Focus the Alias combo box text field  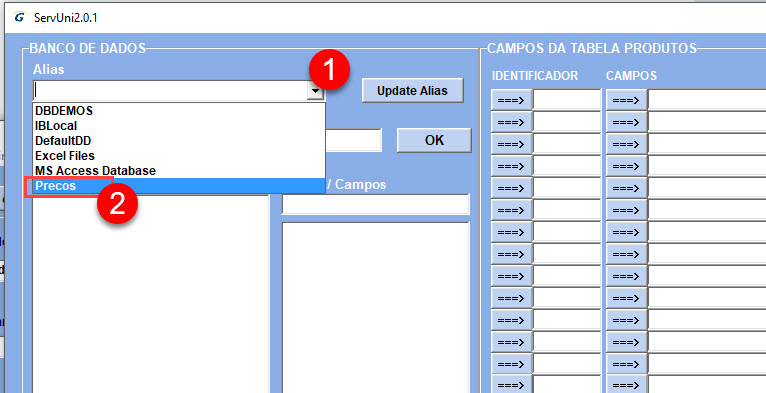click(171, 91)
